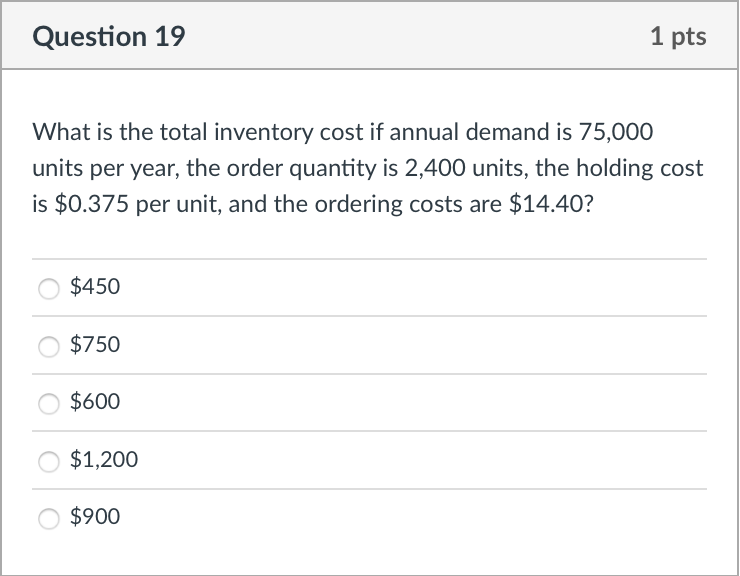
Task: Click "$0.375" in the question text
Action: tap(82, 205)
